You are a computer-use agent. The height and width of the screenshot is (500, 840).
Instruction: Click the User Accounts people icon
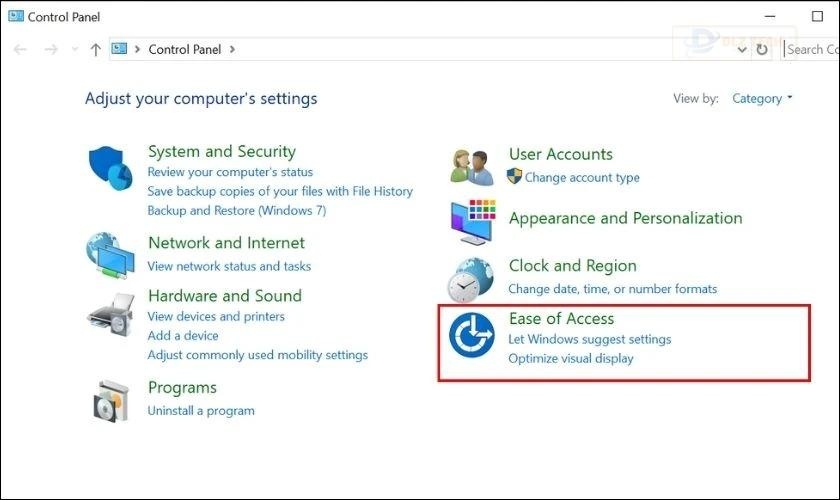point(472,166)
